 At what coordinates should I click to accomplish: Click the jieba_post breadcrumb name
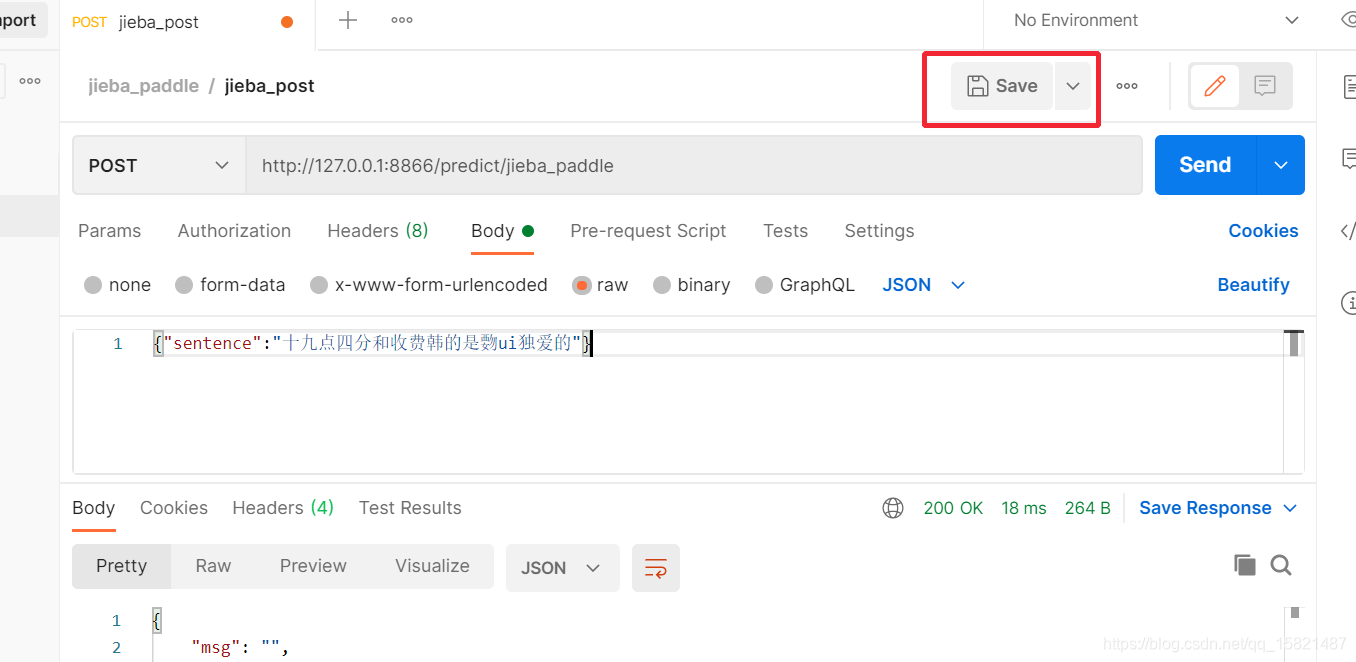pyautogui.click(x=270, y=86)
